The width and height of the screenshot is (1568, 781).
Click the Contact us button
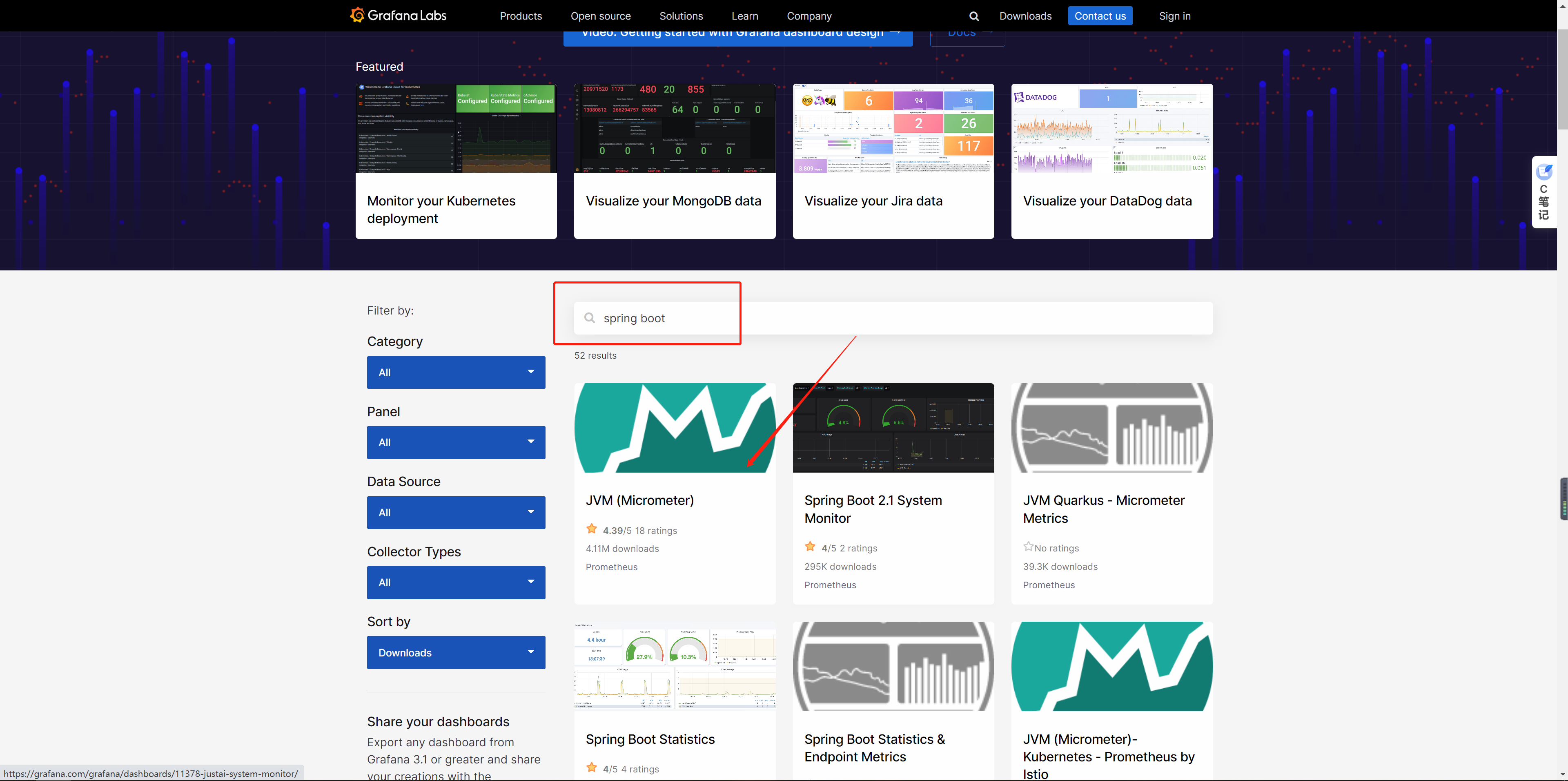click(1100, 16)
